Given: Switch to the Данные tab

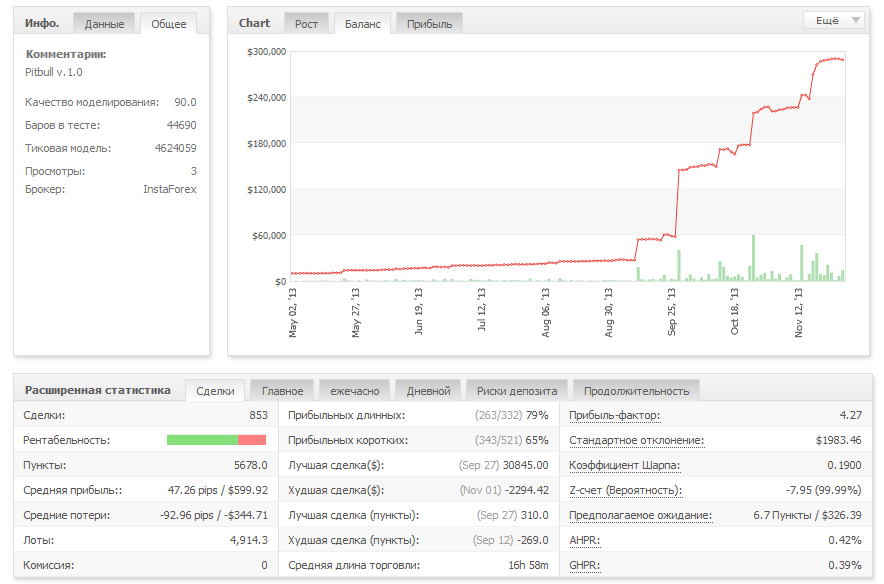Looking at the screenshot, I should click(x=105, y=24).
